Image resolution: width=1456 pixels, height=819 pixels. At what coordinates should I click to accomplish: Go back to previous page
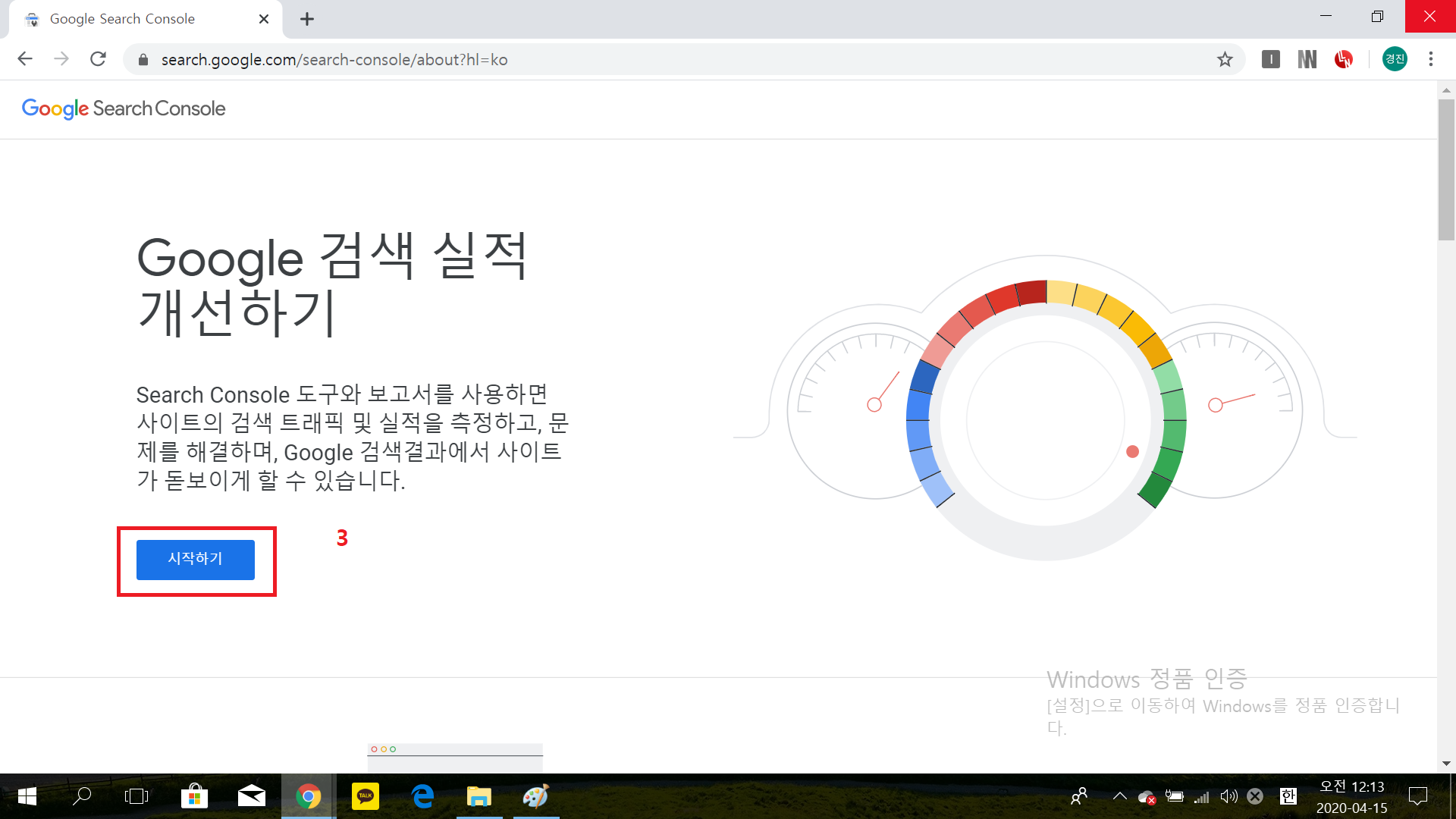(25, 59)
